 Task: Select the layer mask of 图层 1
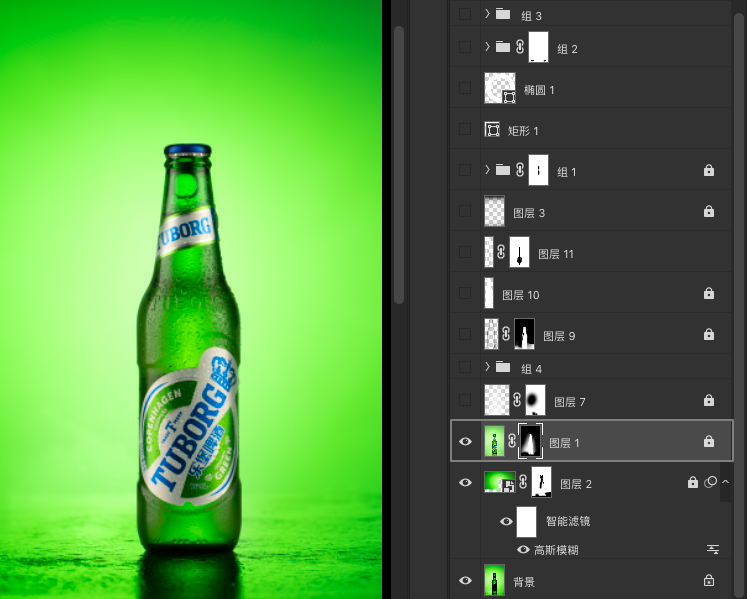[530, 441]
